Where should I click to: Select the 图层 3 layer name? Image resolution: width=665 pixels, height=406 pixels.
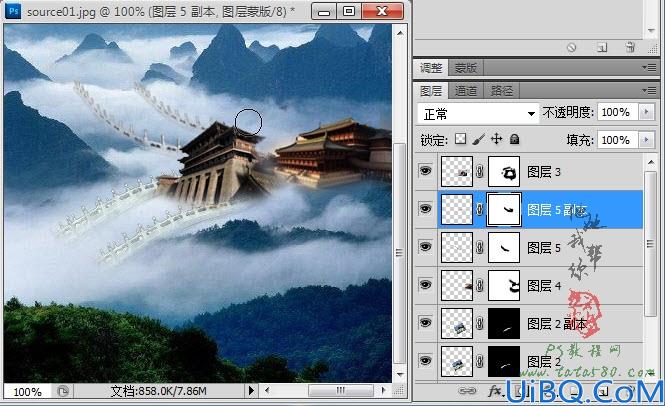[x=544, y=172]
